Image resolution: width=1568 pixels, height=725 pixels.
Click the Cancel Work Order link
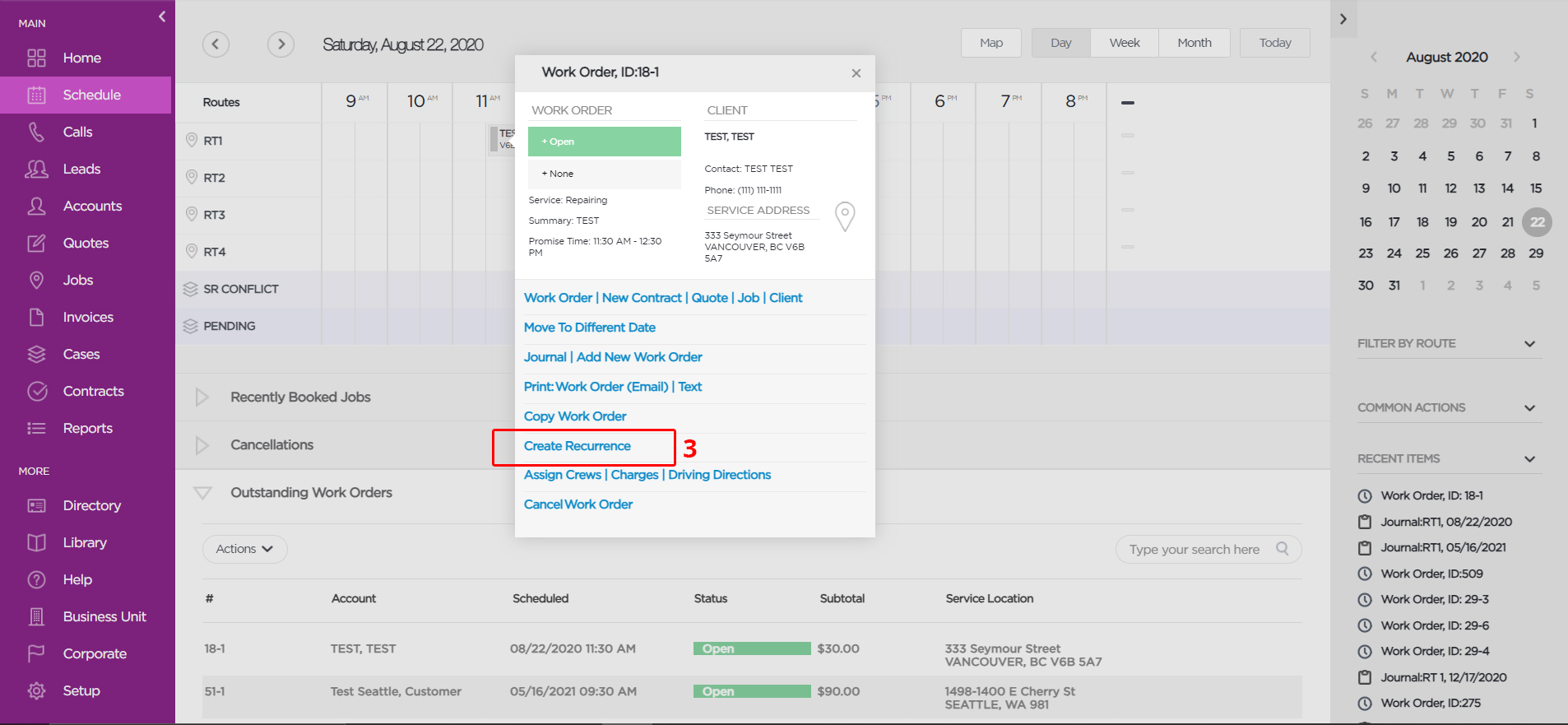(x=578, y=504)
